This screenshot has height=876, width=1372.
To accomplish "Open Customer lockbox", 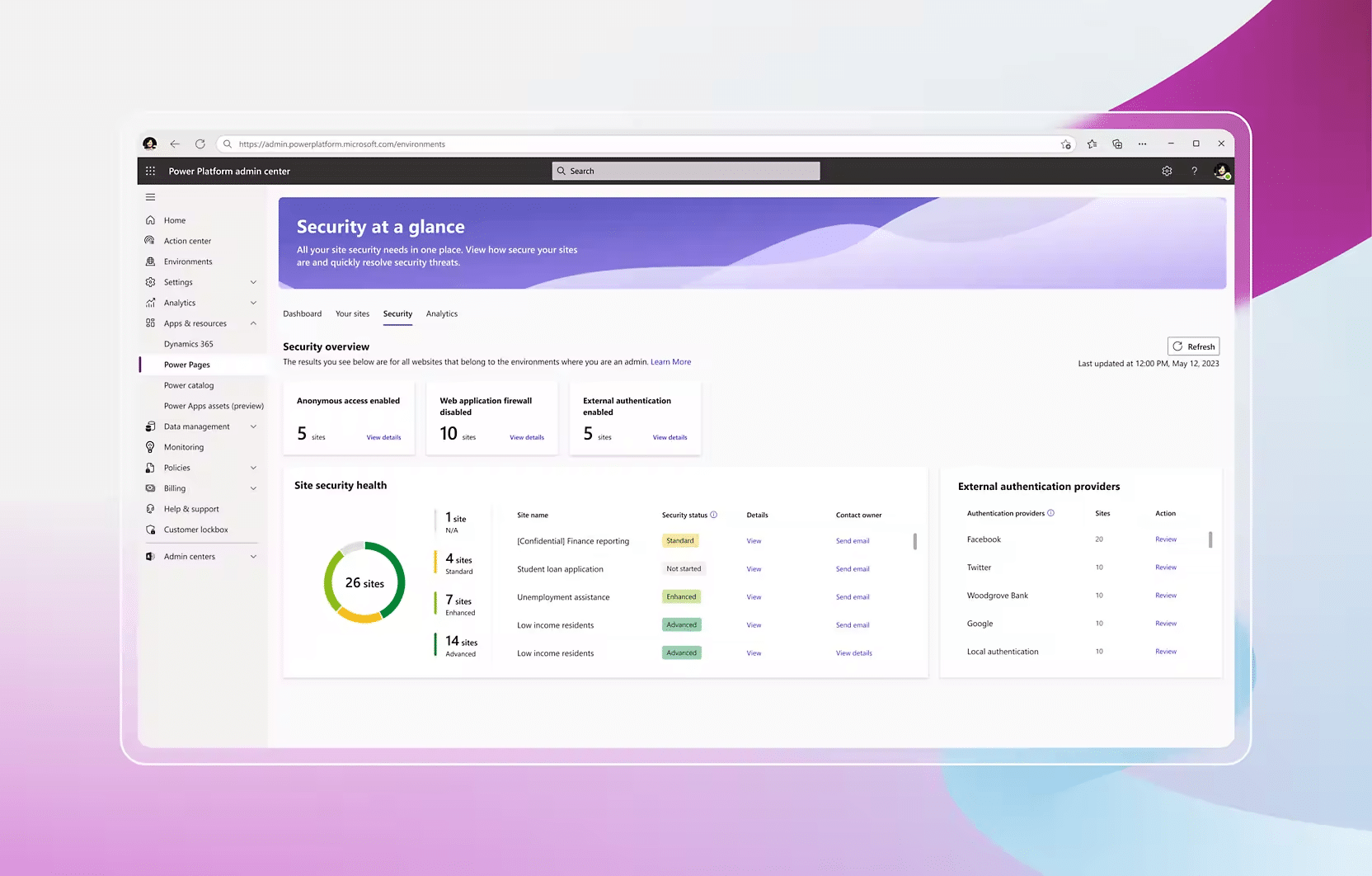I will click(x=195, y=529).
